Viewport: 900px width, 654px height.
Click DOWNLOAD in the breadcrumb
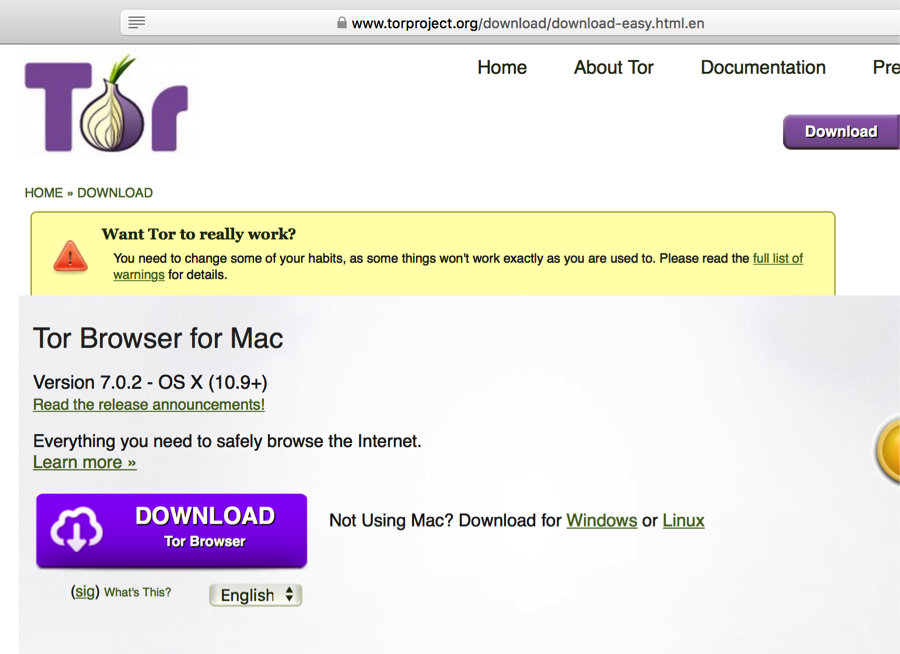tap(115, 193)
